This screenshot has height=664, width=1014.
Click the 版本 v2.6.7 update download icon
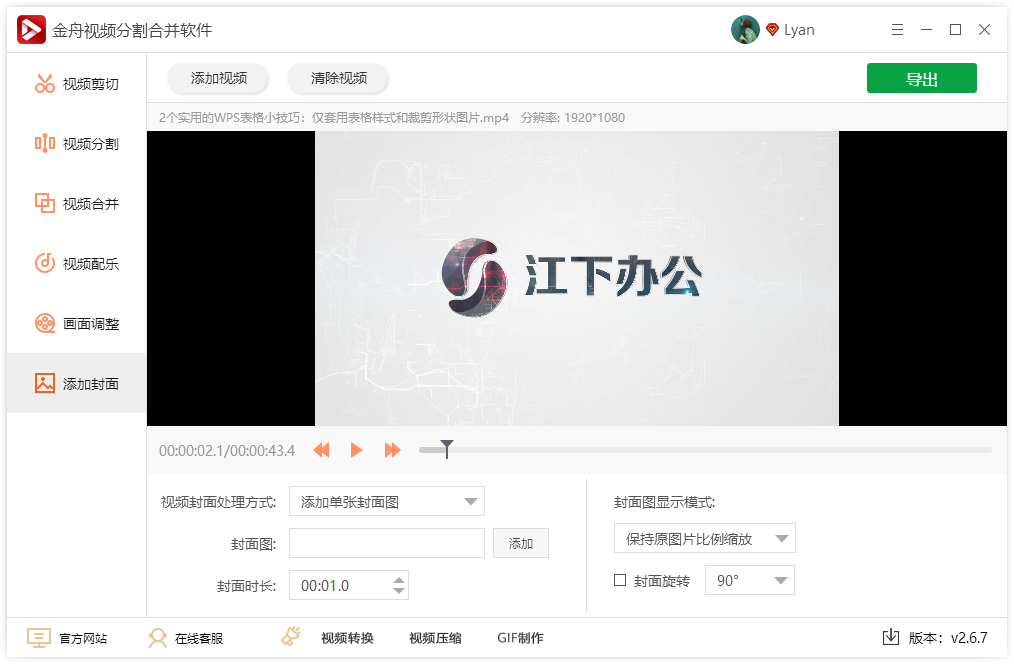[x=890, y=637]
